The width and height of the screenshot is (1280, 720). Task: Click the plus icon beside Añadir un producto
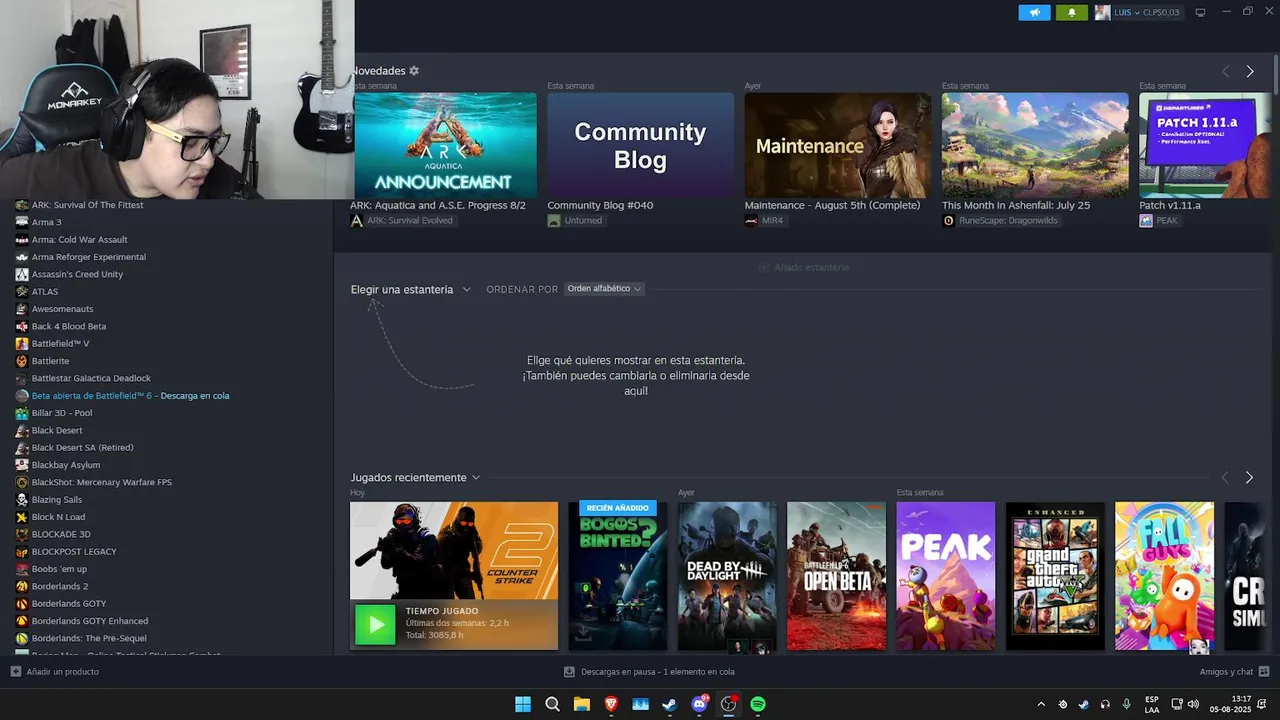click(15, 671)
